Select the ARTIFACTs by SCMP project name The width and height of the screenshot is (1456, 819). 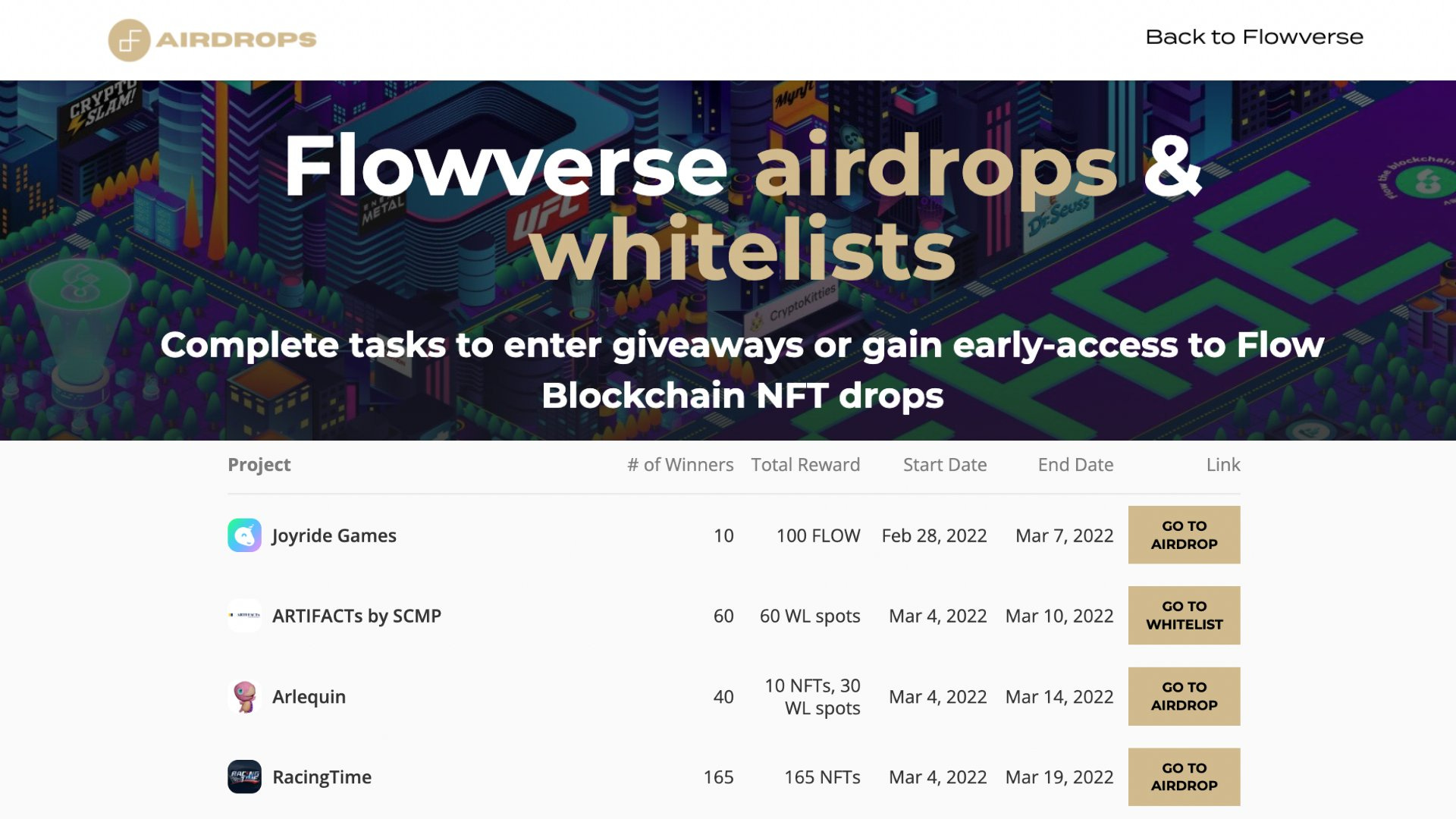click(x=357, y=616)
